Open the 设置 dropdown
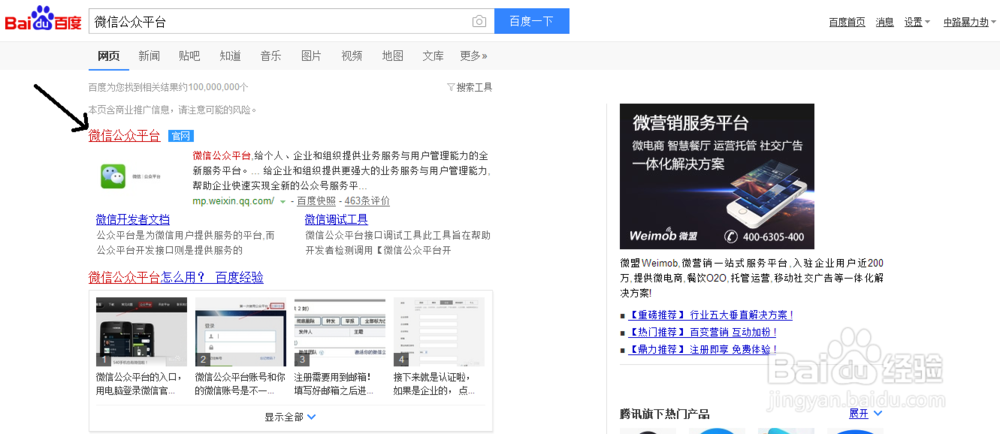This screenshot has width=1000, height=434. pos(917,22)
